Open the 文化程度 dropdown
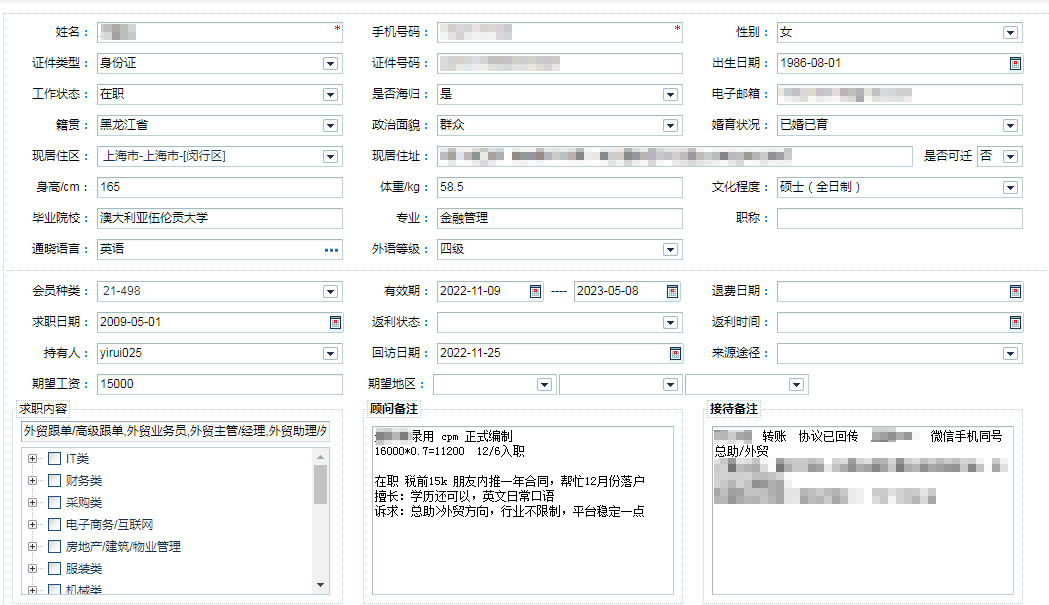Screen dimensions: 1049x605 click(1010, 187)
